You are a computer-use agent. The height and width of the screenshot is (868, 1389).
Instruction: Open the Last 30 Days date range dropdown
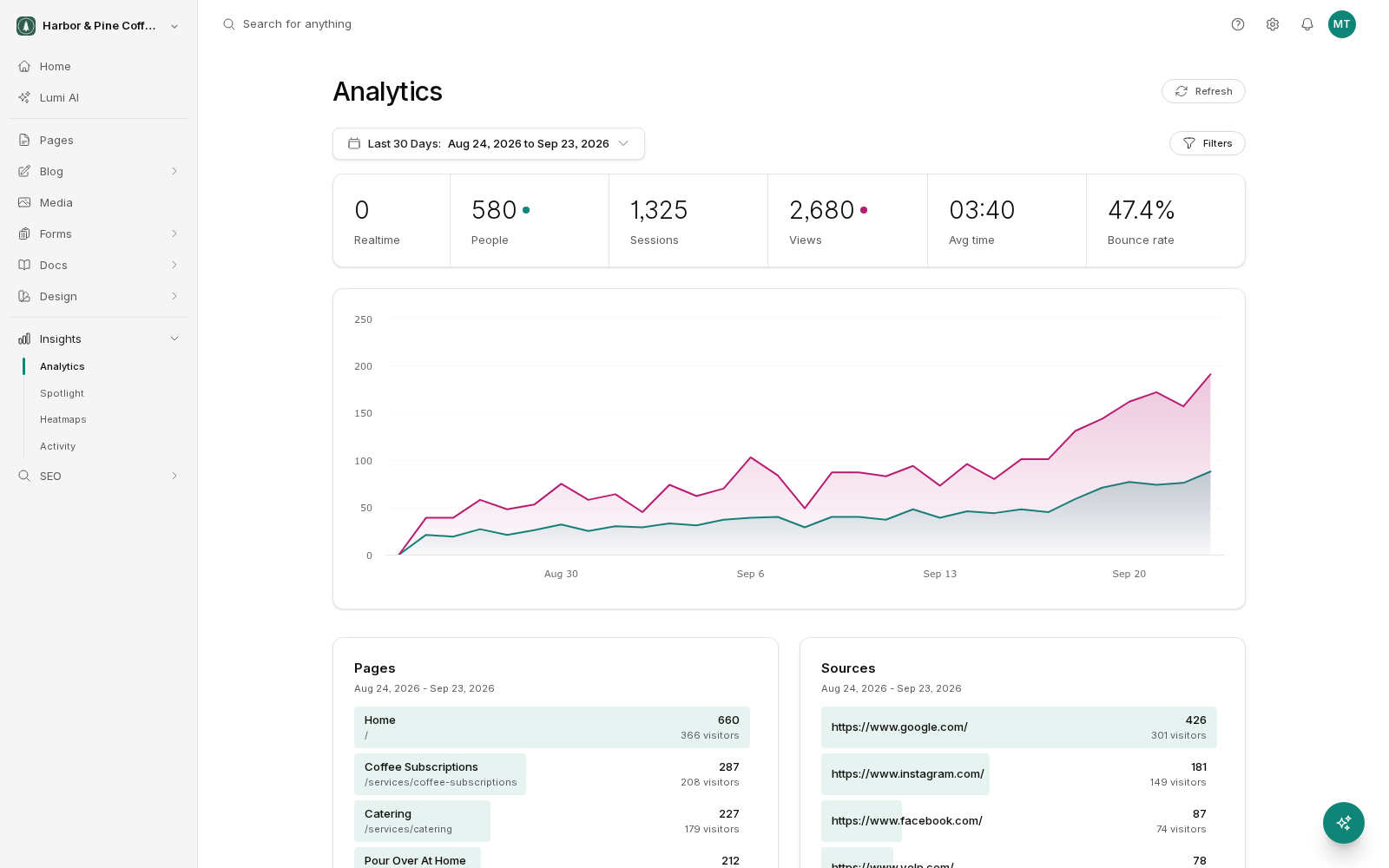tap(489, 144)
